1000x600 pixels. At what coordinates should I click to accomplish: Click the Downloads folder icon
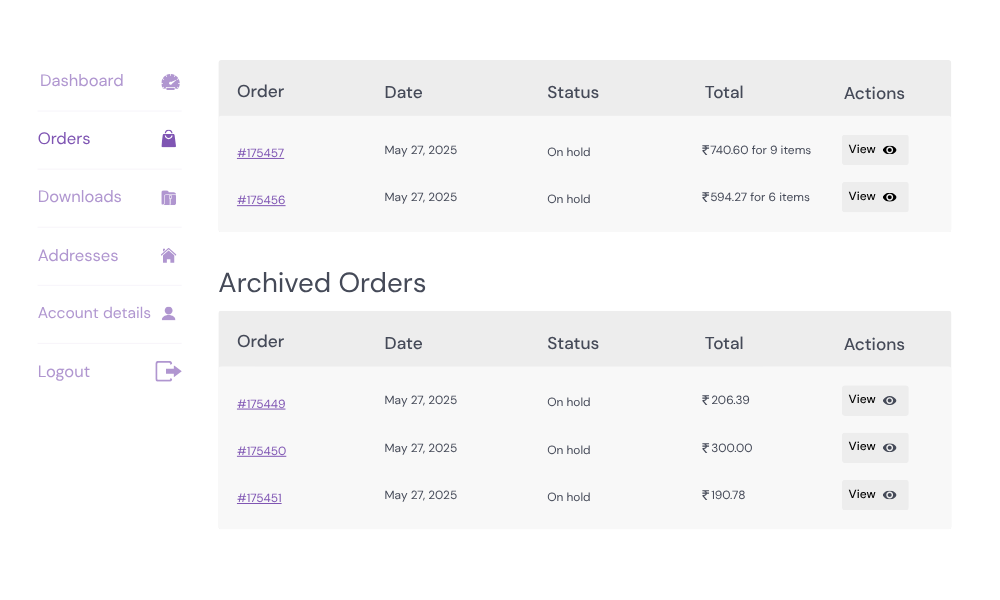pyautogui.click(x=168, y=198)
